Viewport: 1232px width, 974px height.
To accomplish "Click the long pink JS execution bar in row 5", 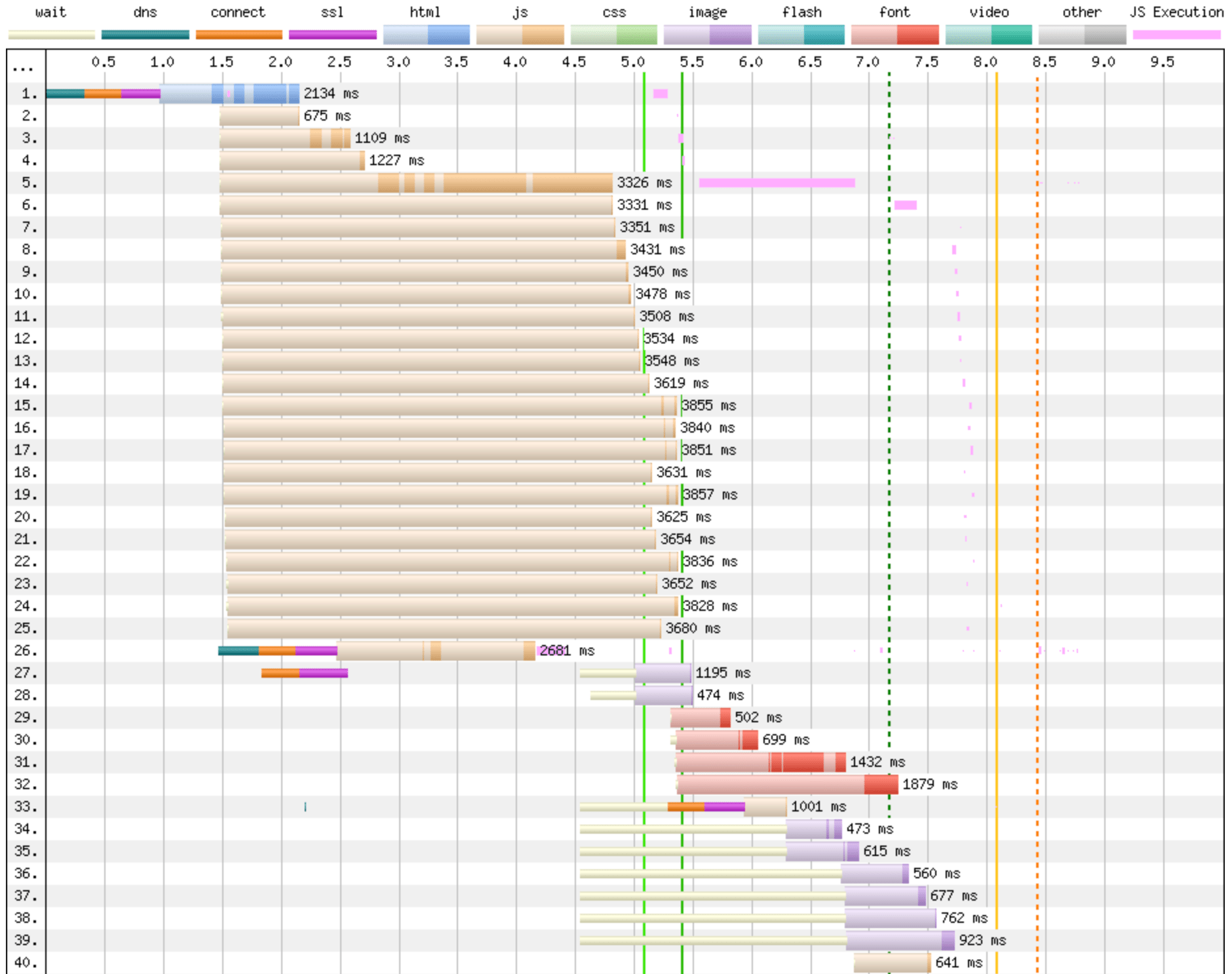I will [x=777, y=183].
